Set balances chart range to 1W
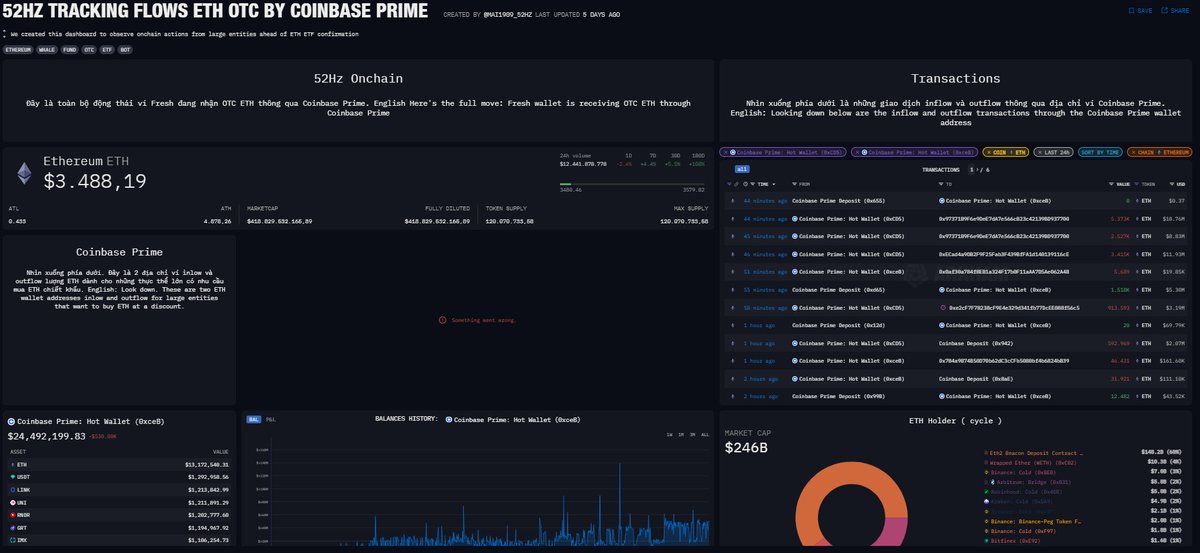 coord(669,435)
